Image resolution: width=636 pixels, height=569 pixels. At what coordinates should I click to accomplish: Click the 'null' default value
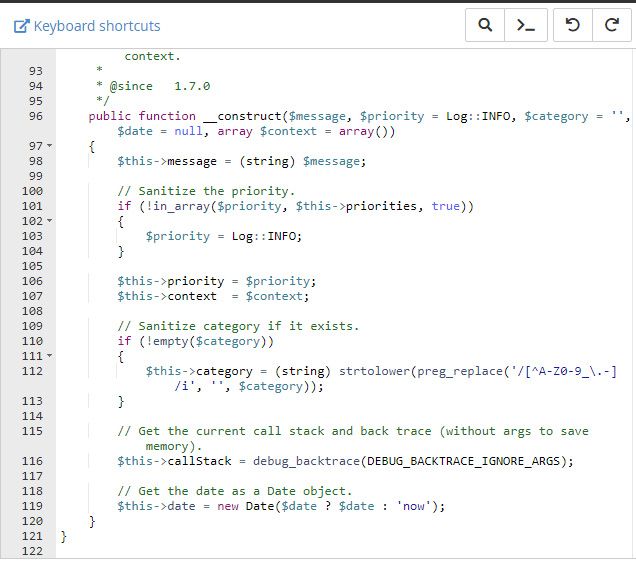pyautogui.click(x=188, y=131)
